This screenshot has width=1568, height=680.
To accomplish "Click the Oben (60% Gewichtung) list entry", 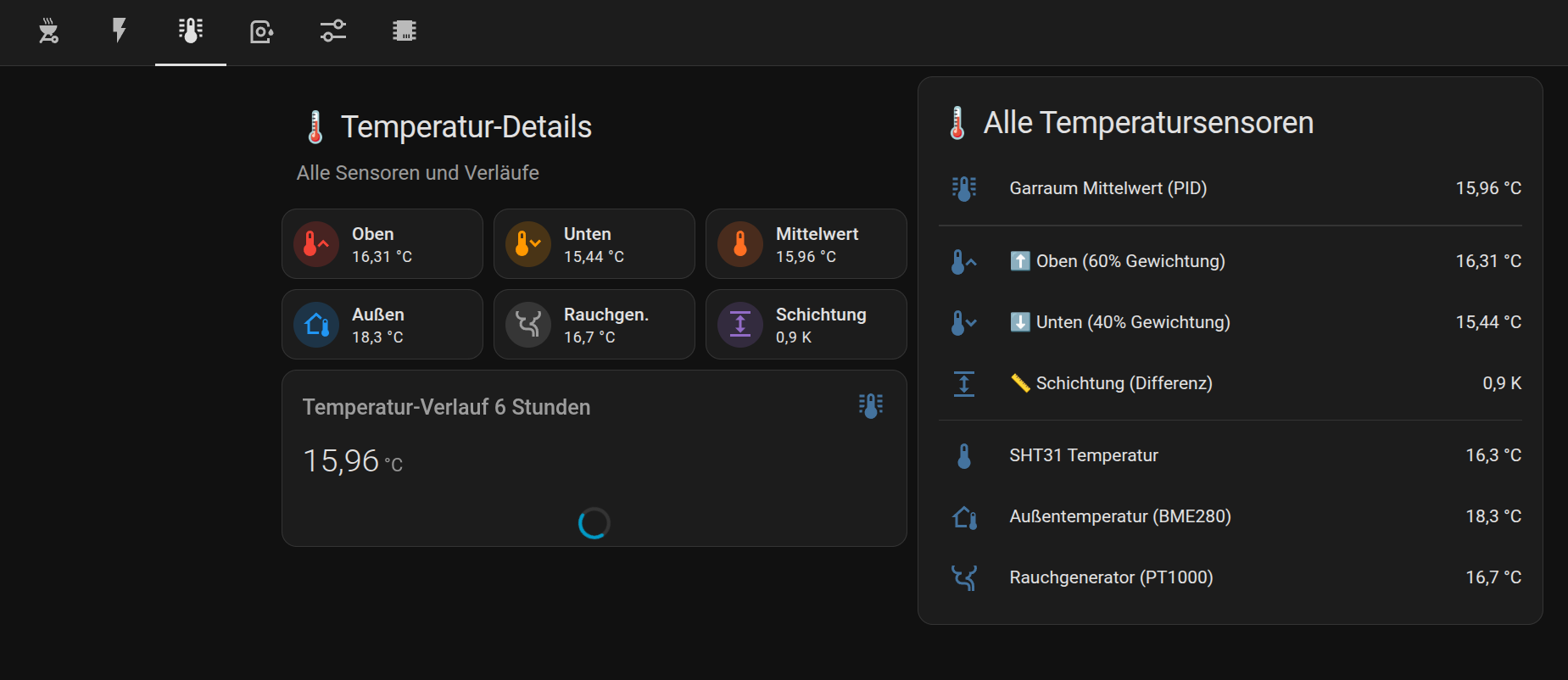I will pos(1130,261).
